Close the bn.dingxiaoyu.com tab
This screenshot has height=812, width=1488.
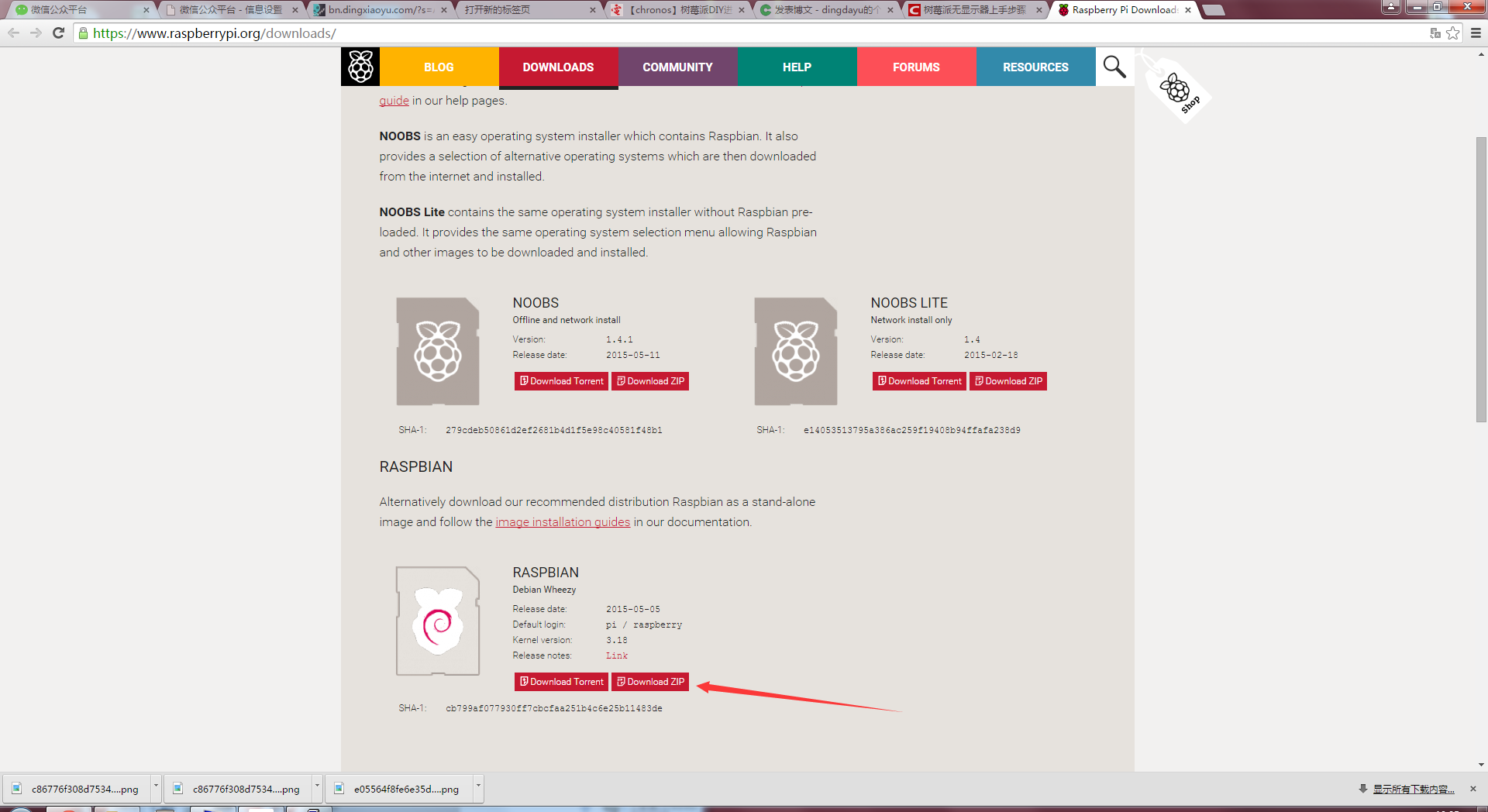(x=444, y=10)
